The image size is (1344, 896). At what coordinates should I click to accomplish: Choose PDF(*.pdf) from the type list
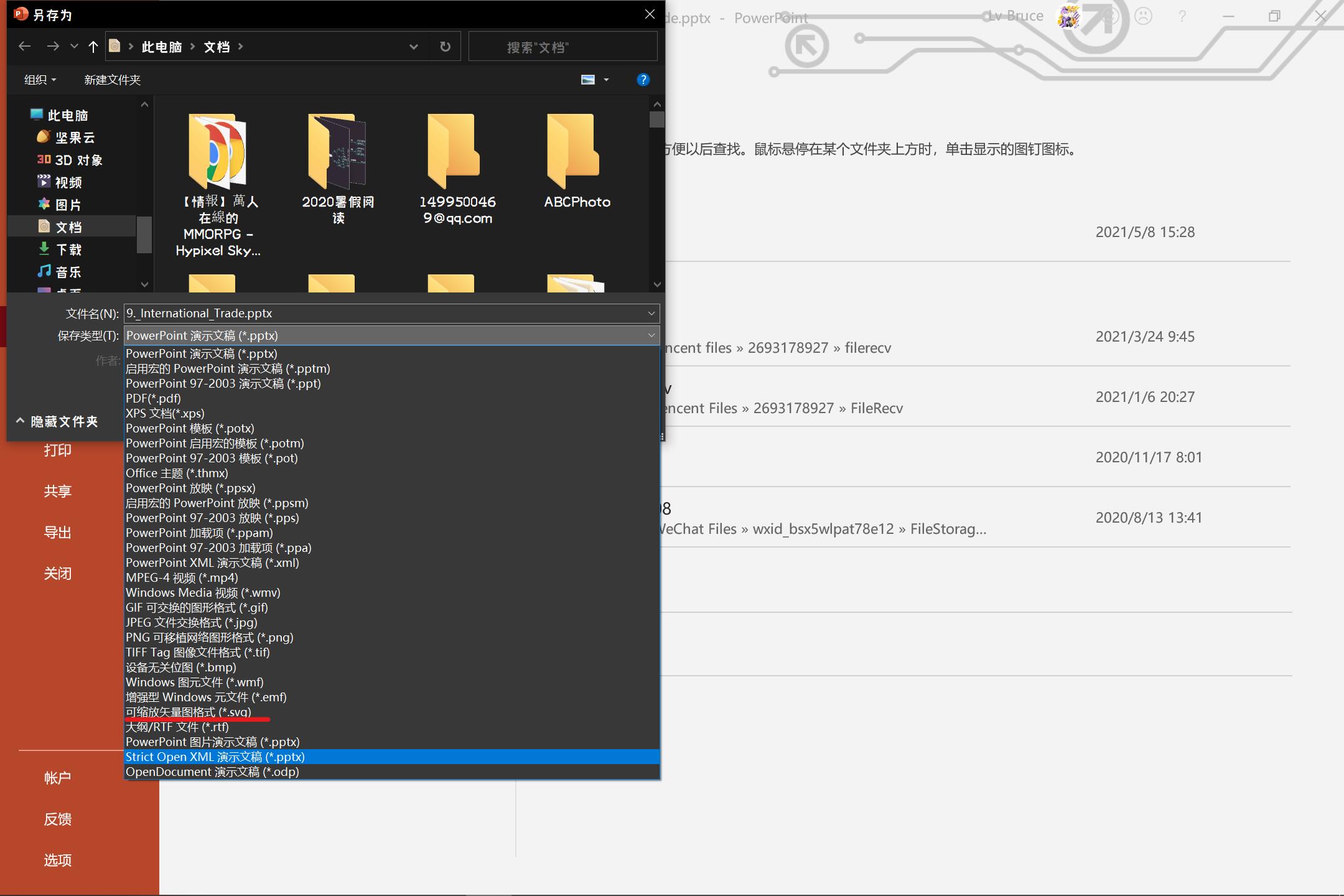[x=153, y=398]
